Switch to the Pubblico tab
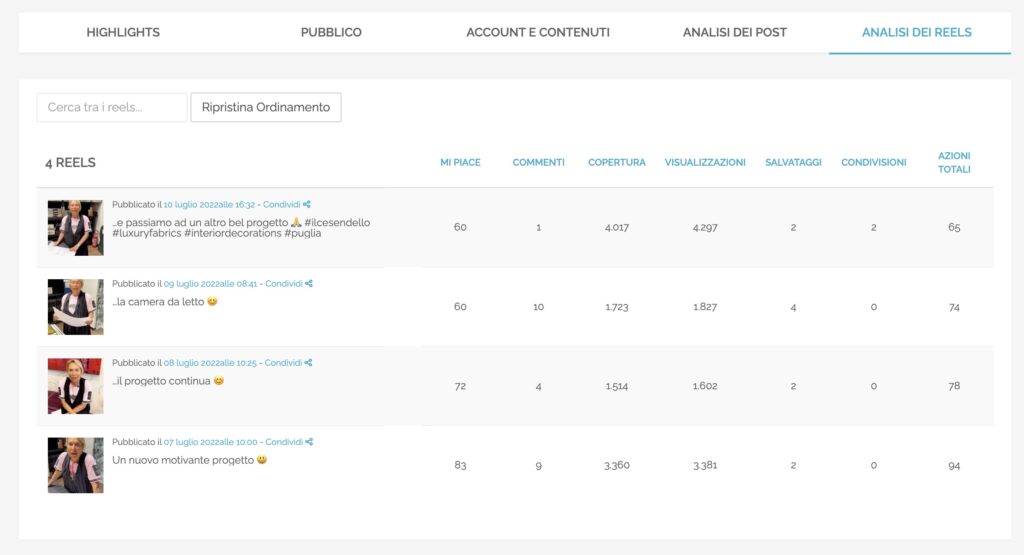 tap(331, 32)
